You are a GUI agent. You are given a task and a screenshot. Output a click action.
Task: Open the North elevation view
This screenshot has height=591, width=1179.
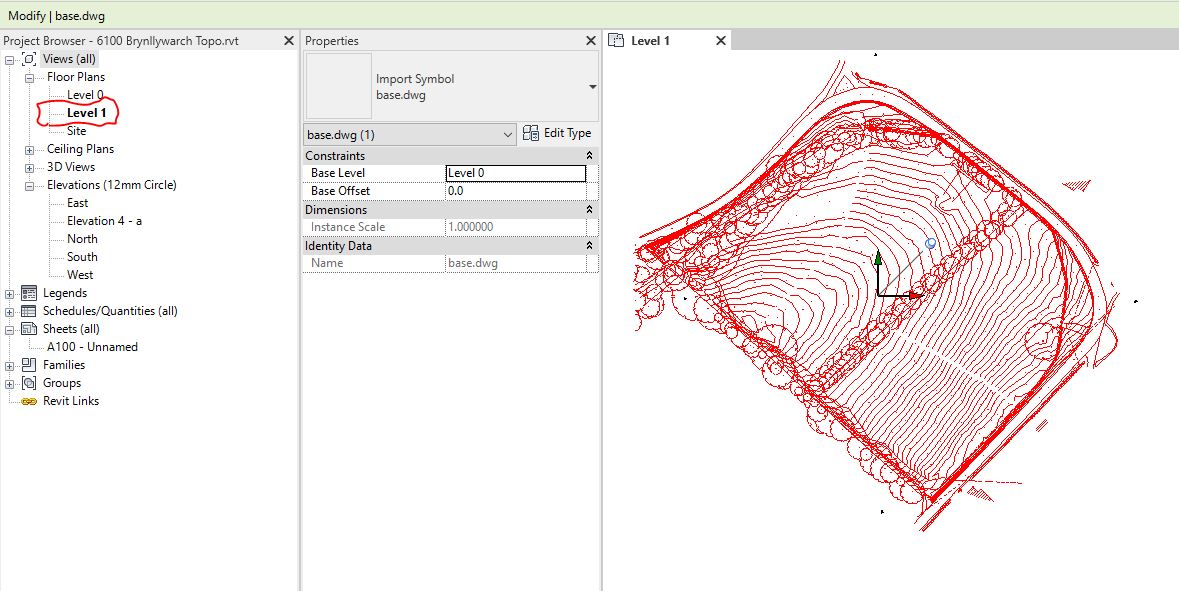click(82, 239)
